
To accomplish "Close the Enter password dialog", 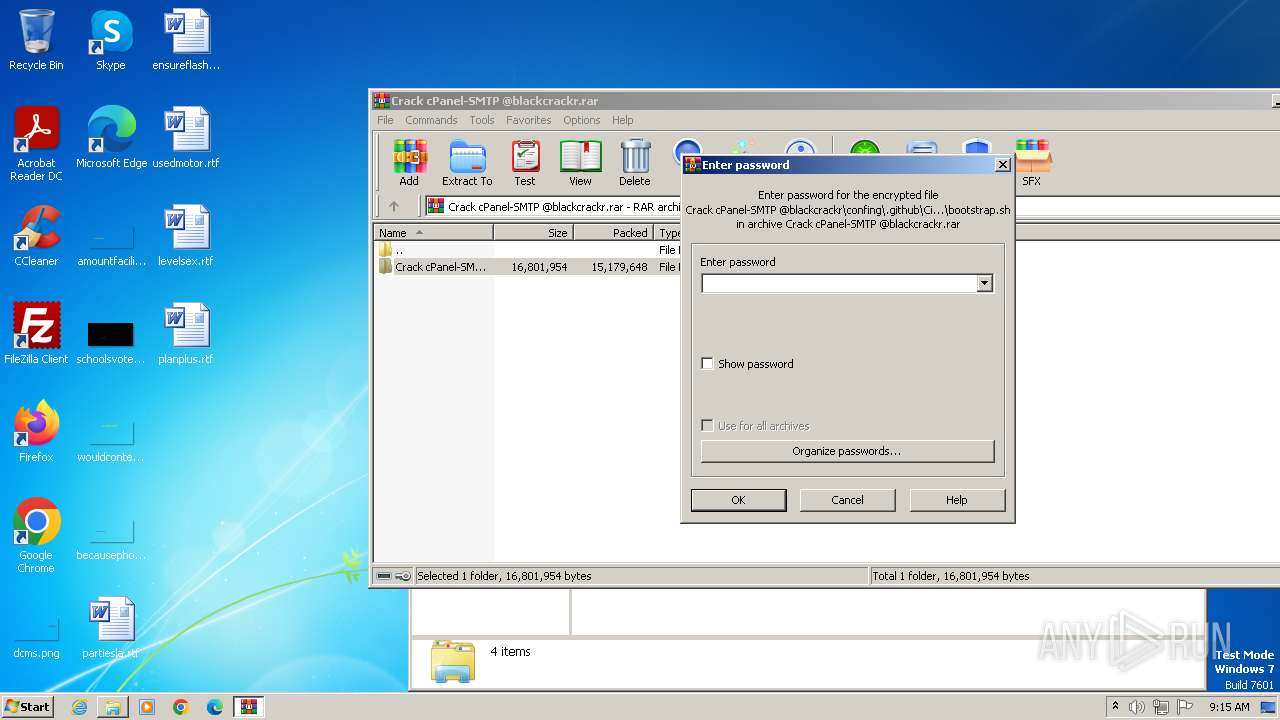I will pos(1003,165).
